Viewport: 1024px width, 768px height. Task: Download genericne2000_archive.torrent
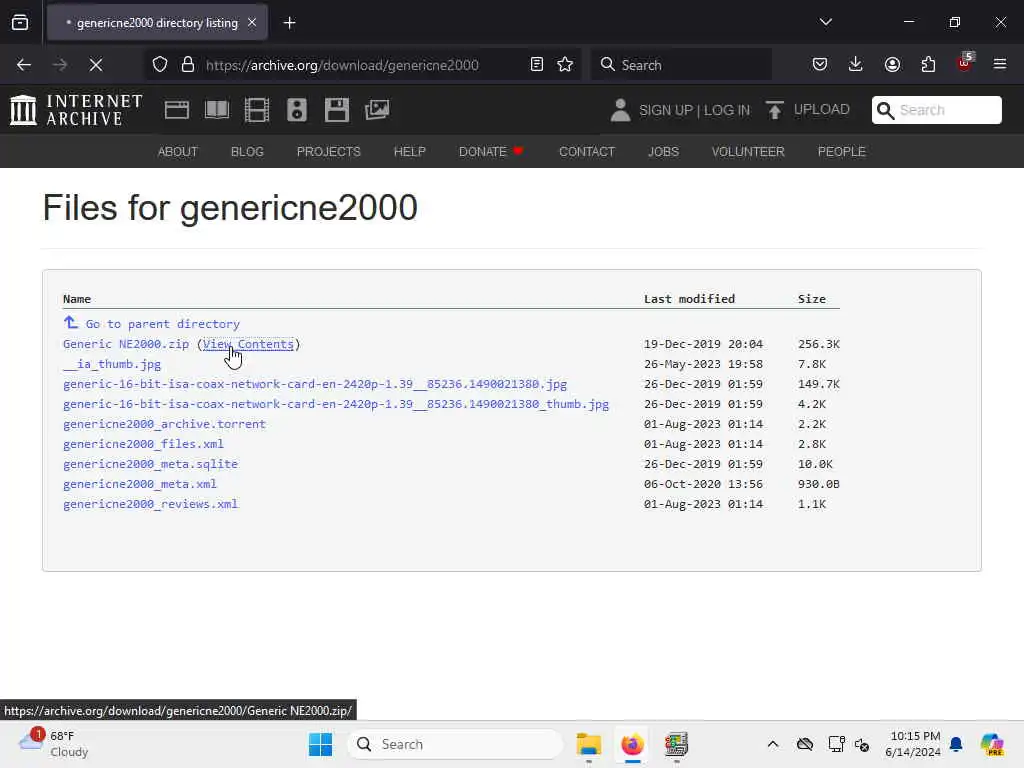[x=165, y=424]
